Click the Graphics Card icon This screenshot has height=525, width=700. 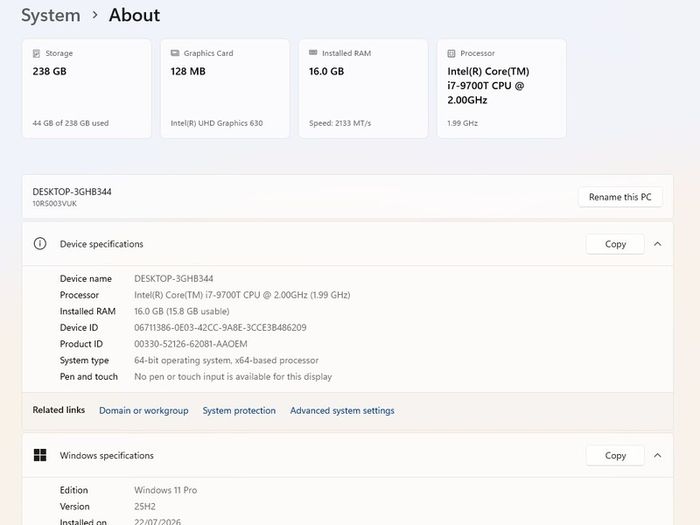[175, 53]
